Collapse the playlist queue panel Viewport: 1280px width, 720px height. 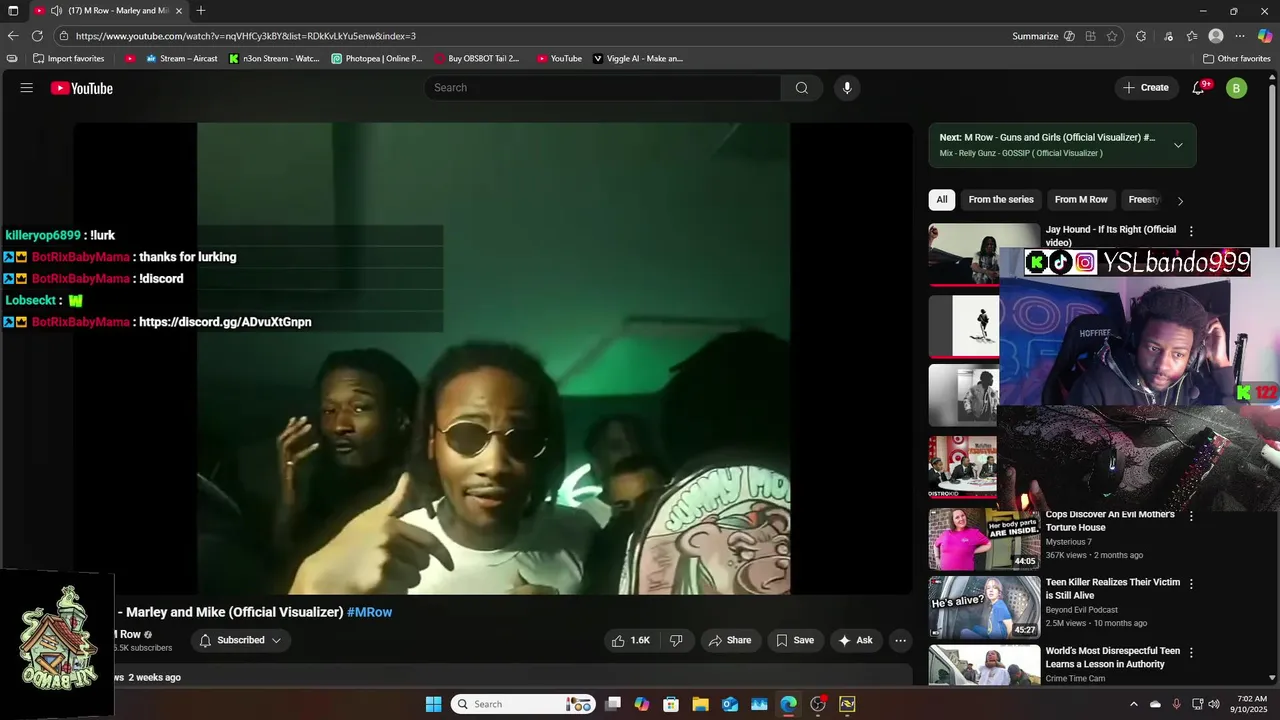tap(1178, 145)
